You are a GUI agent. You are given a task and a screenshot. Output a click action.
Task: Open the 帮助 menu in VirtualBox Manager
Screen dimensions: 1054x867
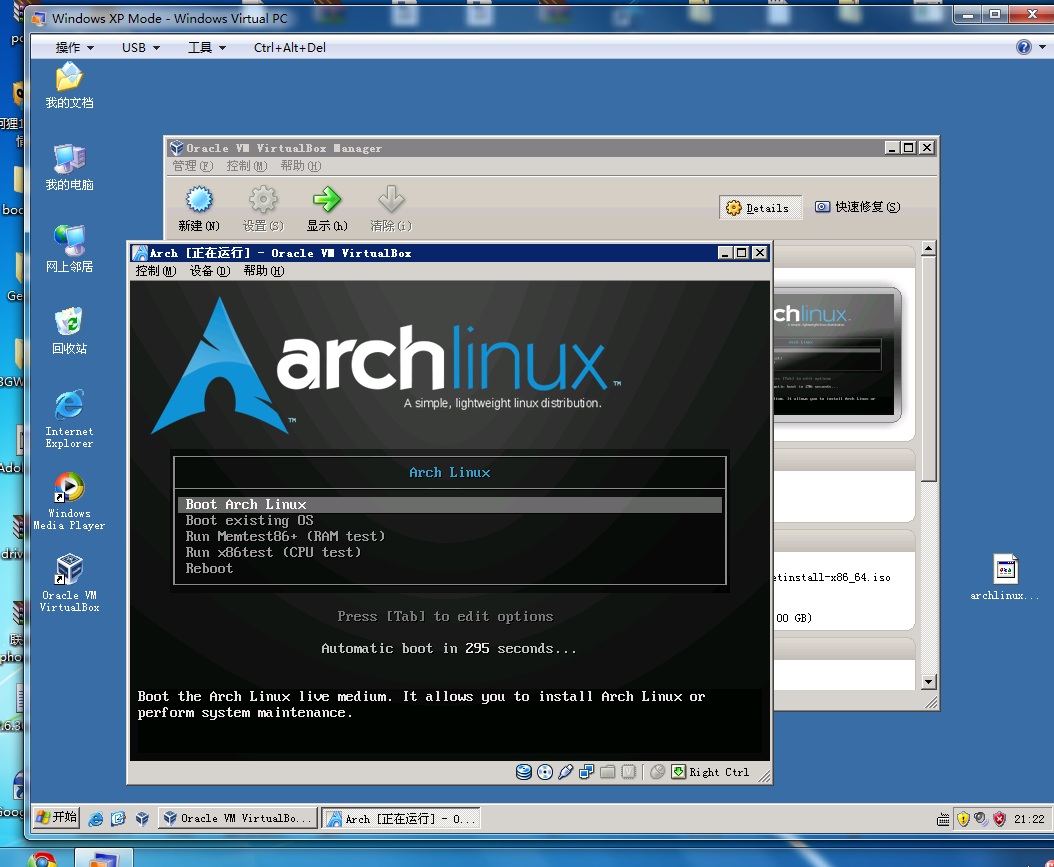300,166
